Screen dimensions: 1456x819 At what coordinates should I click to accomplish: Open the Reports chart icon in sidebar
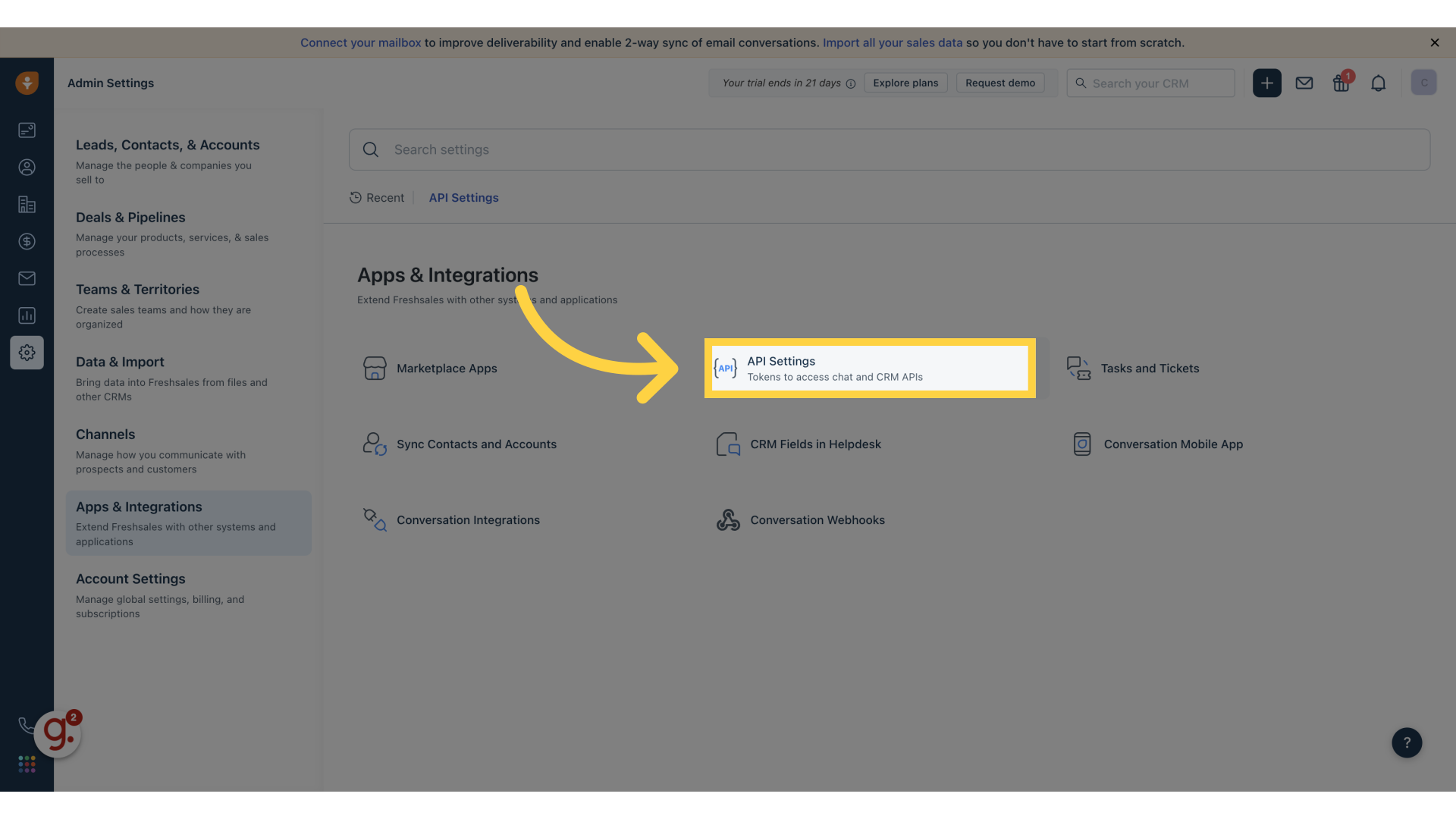click(27, 315)
